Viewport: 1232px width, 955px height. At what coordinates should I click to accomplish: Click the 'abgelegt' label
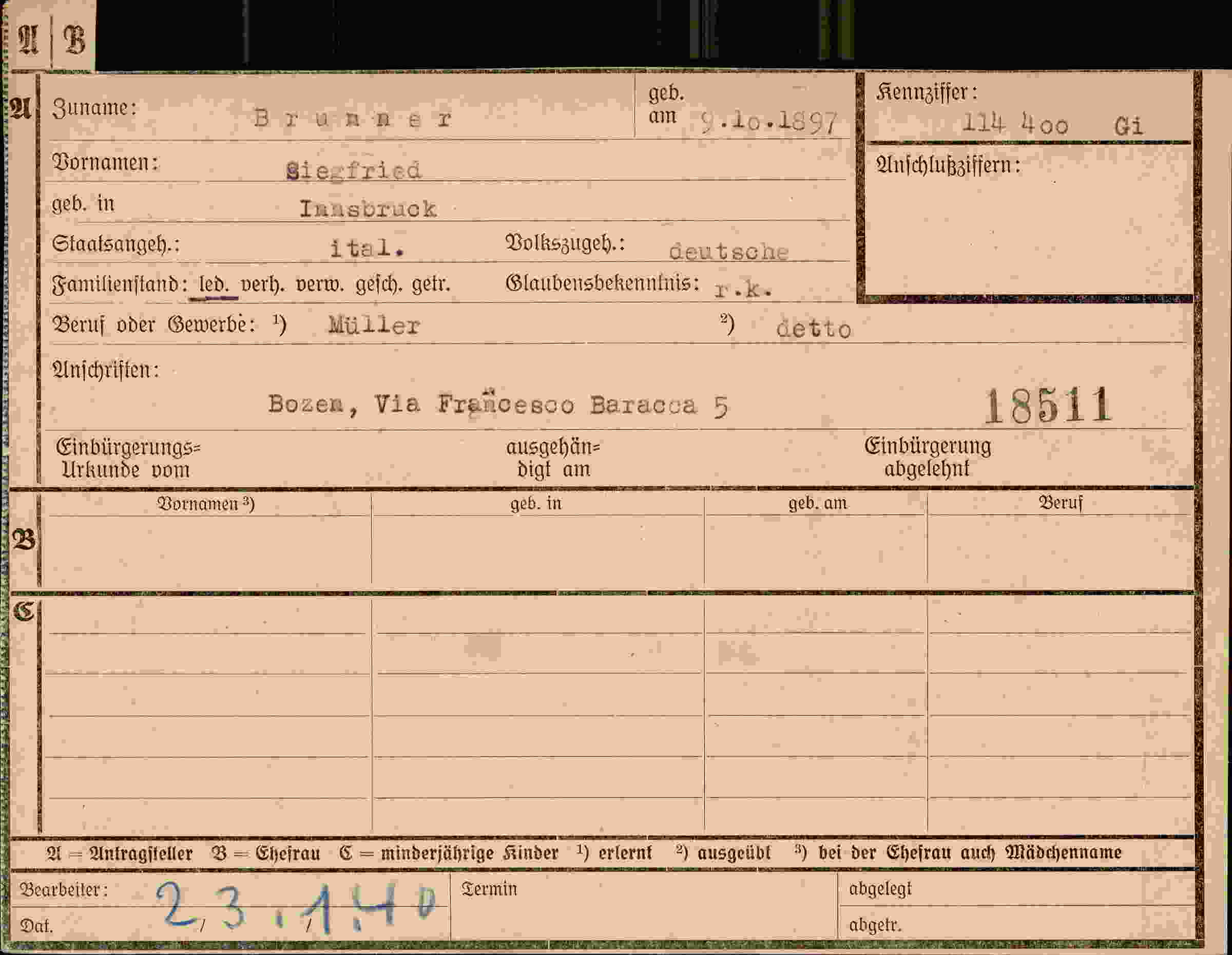pos(880,889)
